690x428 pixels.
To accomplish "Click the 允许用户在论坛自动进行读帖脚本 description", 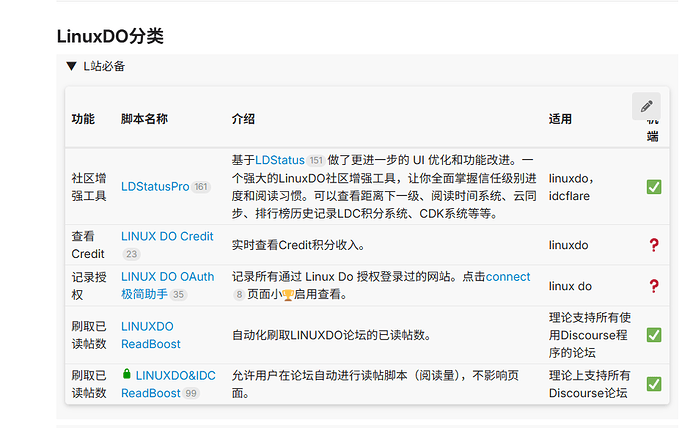I will [x=375, y=384].
